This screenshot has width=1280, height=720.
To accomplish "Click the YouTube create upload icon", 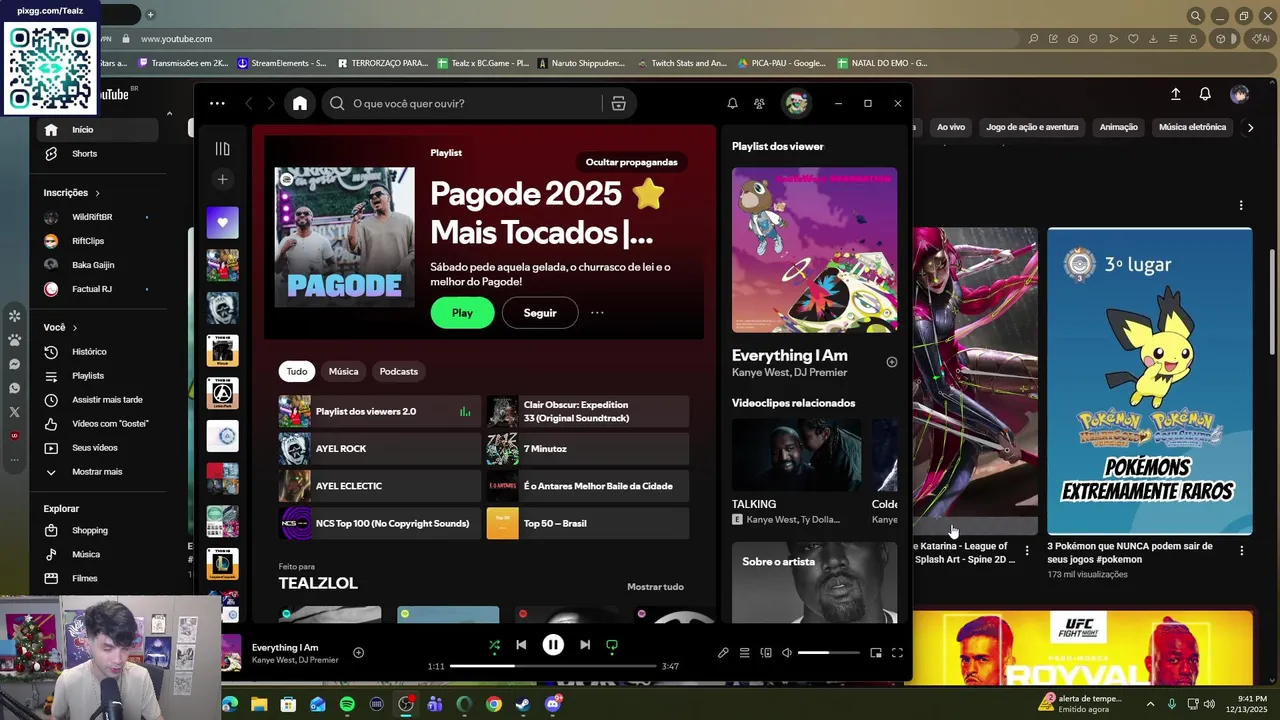I will pos(1176,94).
